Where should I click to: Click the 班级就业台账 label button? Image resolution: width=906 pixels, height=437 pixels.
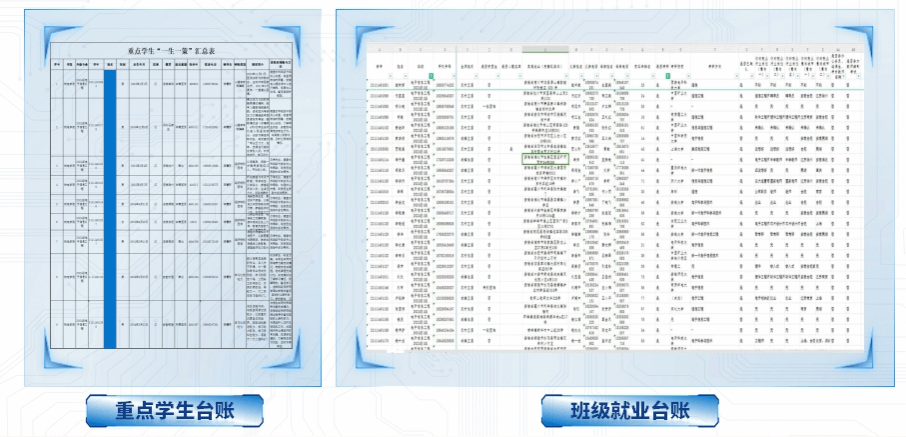(629, 410)
